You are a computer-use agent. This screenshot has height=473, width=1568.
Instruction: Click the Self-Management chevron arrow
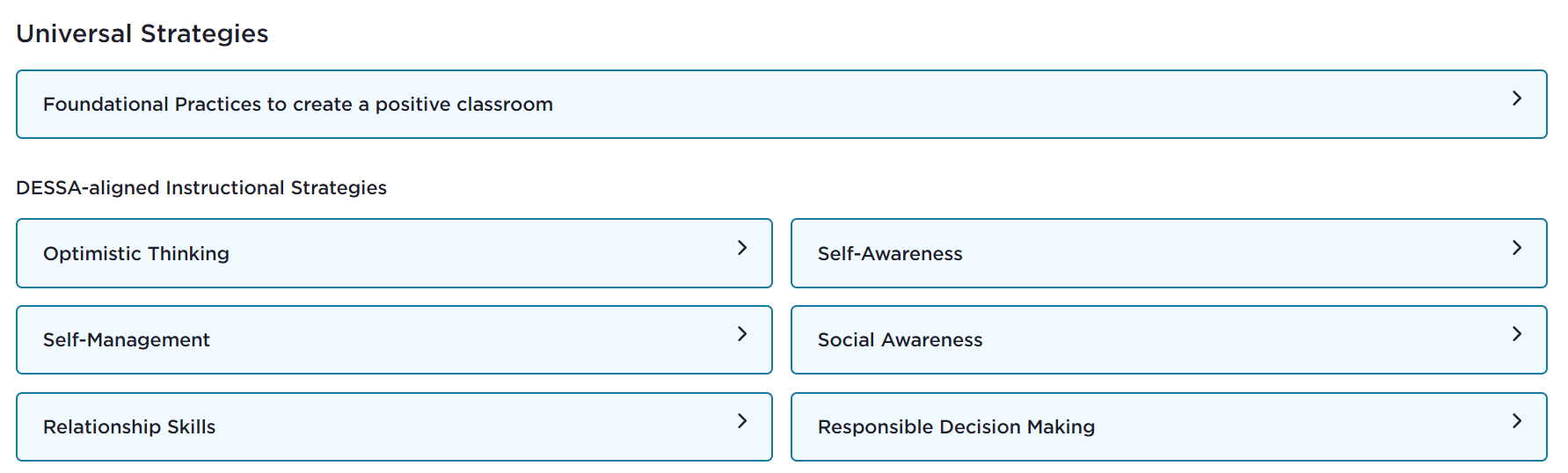coord(741,334)
